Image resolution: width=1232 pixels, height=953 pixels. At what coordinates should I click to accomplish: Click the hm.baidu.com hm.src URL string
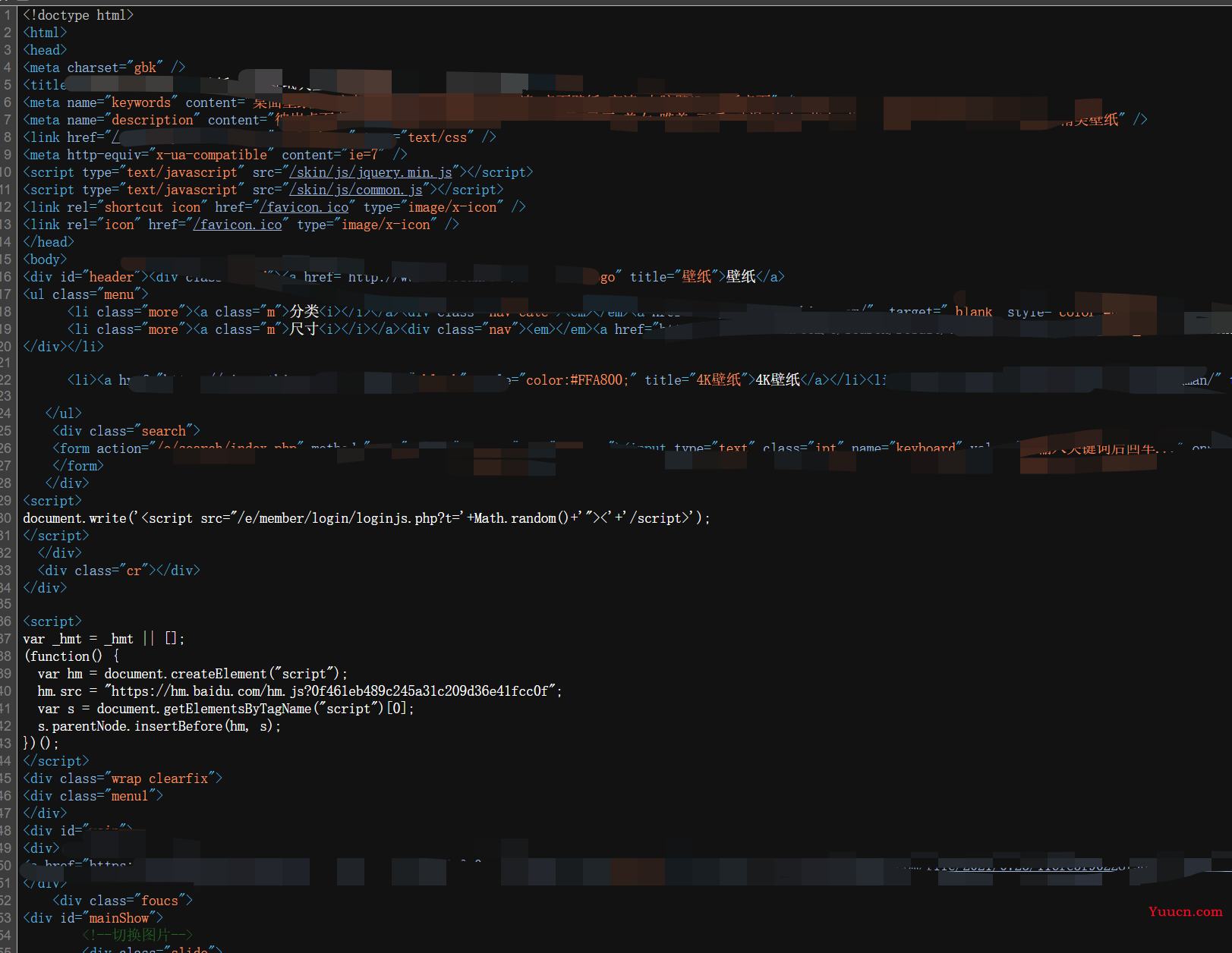[330, 691]
